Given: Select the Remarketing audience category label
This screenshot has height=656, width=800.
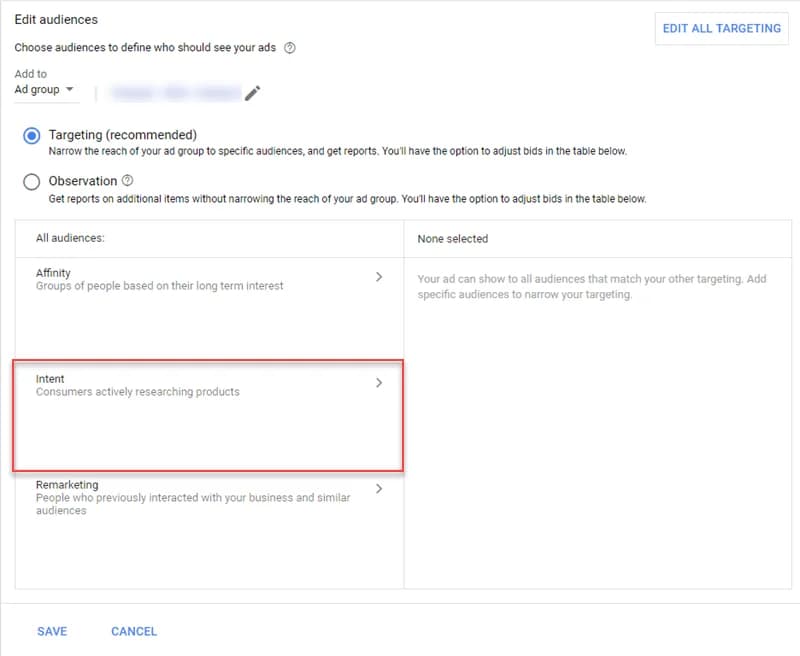Looking at the screenshot, I should point(67,485).
